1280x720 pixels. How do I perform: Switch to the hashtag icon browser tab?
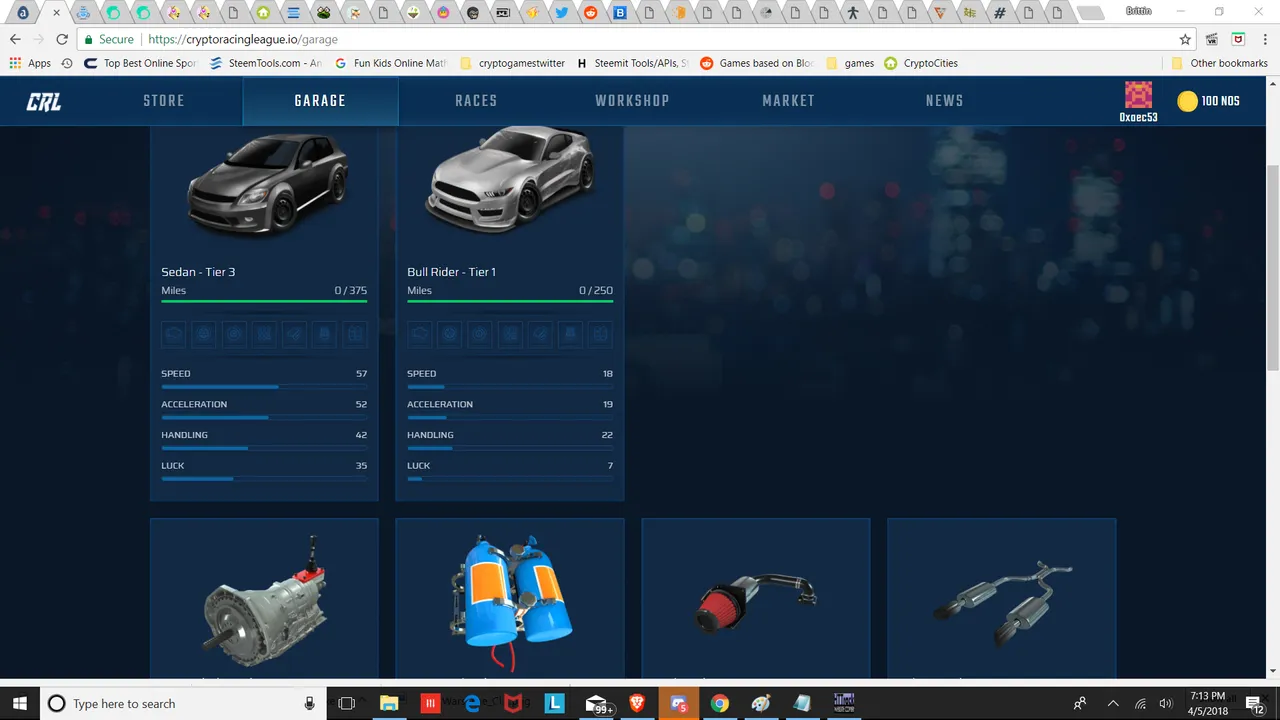pyautogui.click(x=999, y=13)
